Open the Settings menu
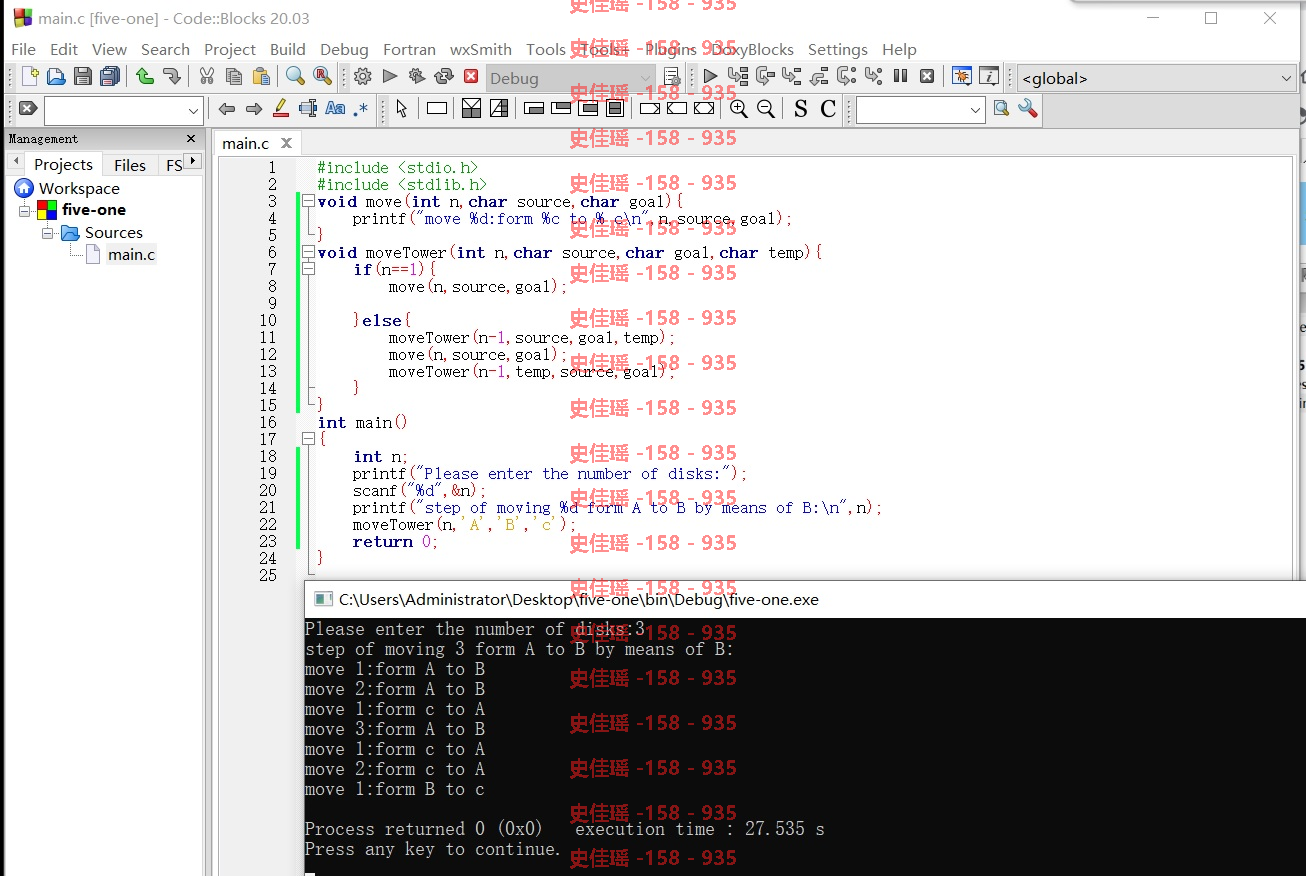The image size is (1306, 876). 838,49
